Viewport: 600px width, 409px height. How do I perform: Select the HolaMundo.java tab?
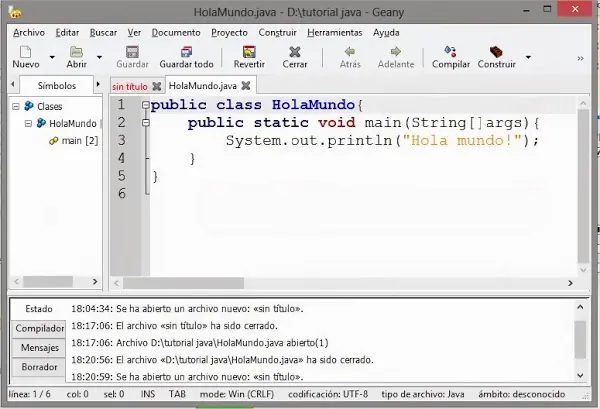click(202, 86)
